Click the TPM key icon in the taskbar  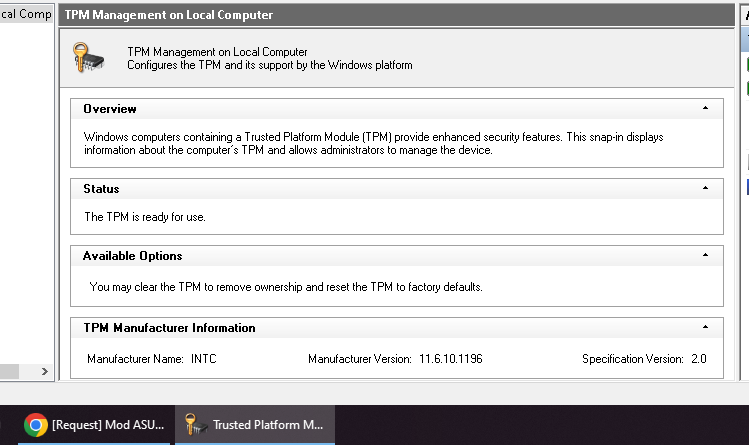[x=196, y=425]
